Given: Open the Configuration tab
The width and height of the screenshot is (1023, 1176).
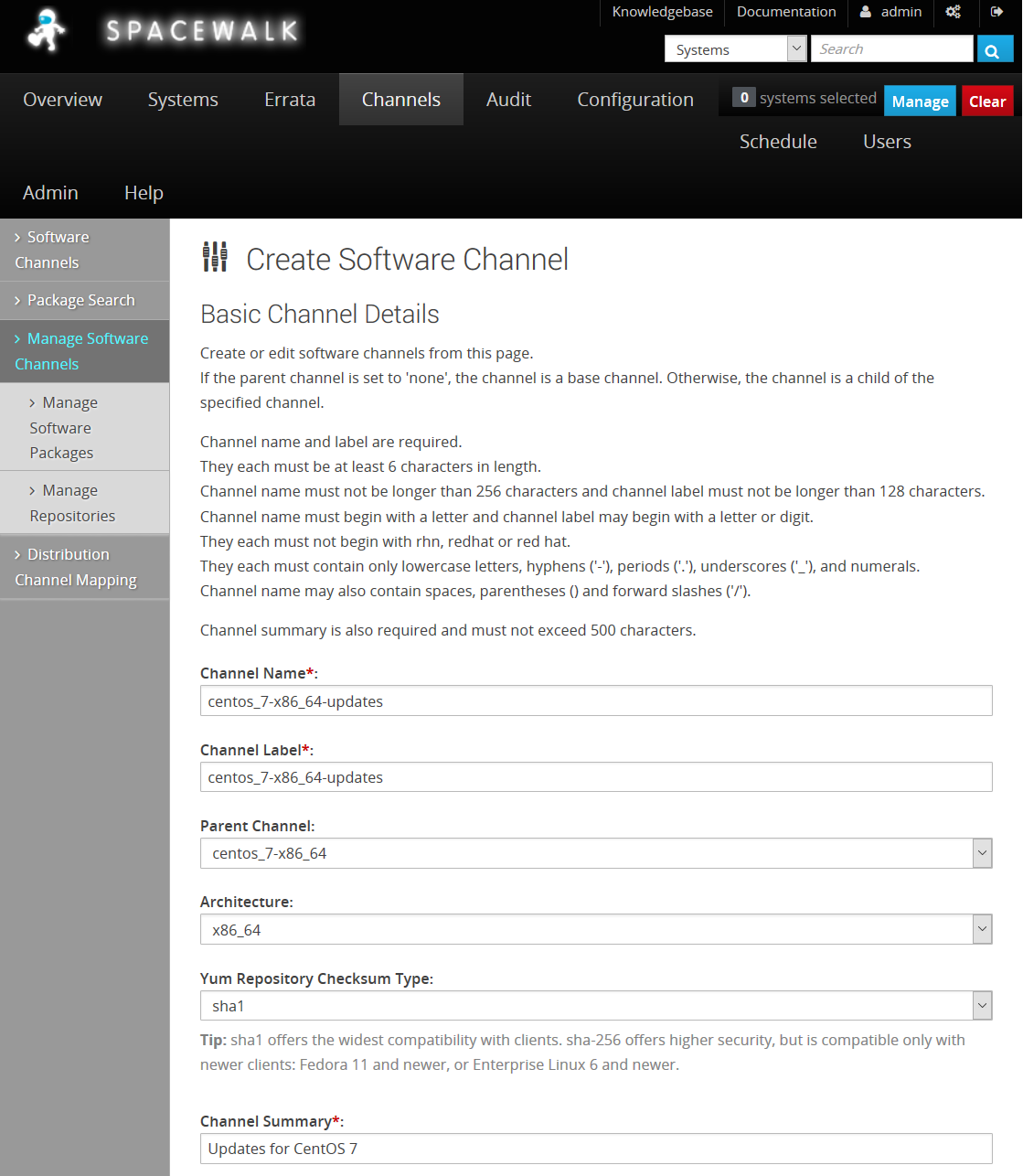Looking at the screenshot, I should click(x=634, y=100).
